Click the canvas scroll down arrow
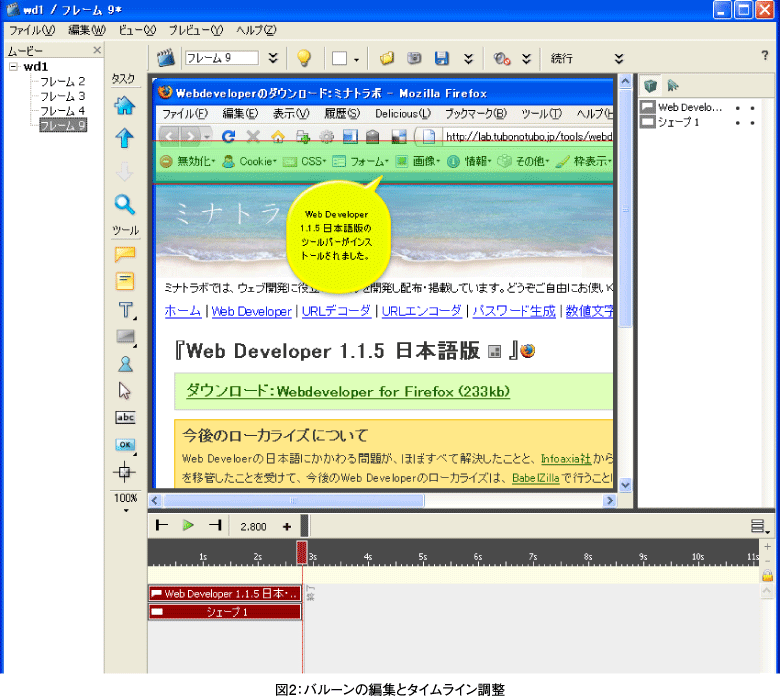The height and width of the screenshot is (700, 780). pyautogui.click(x=626, y=485)
